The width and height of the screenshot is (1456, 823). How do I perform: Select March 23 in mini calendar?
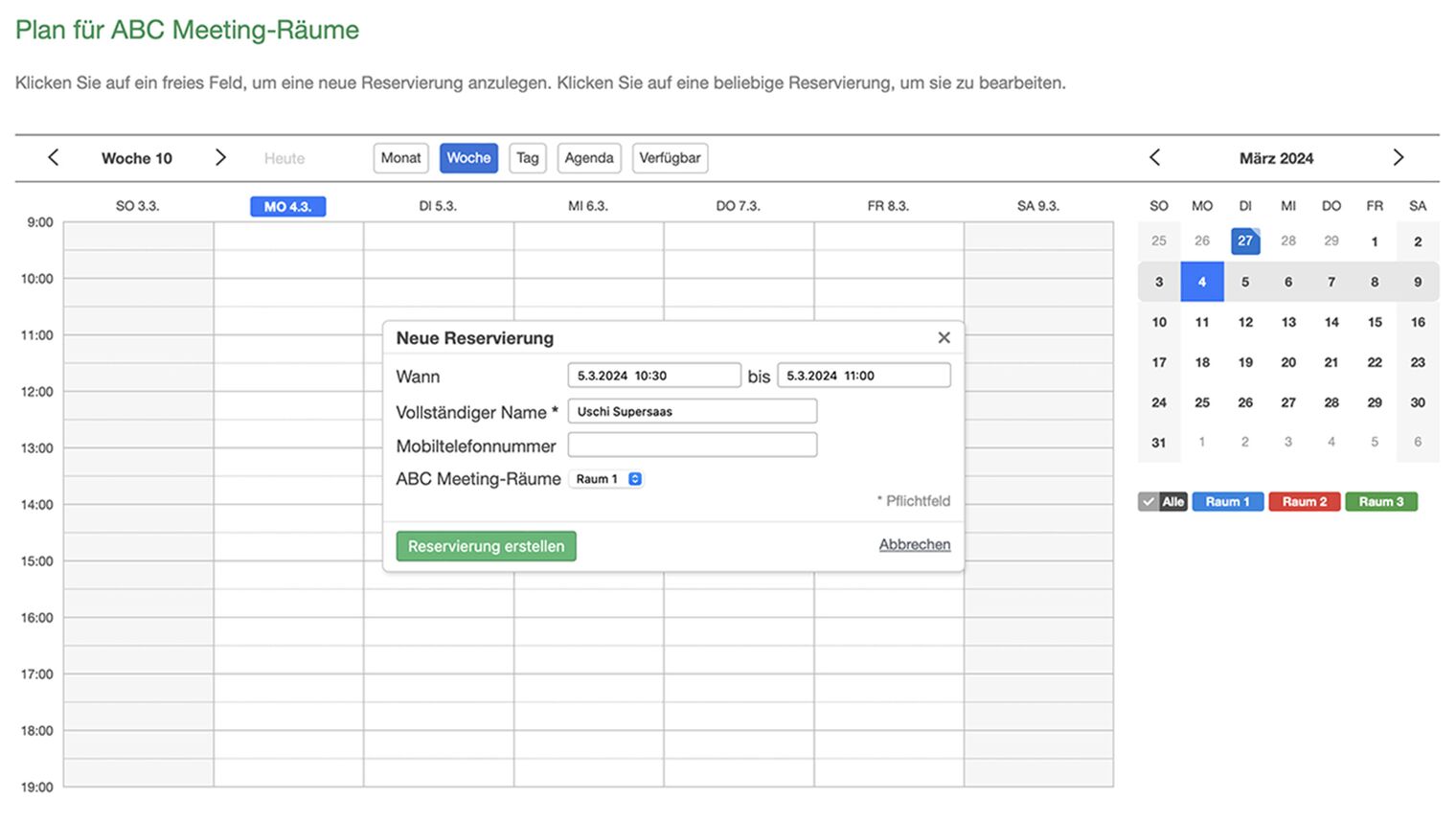pyautogui.click(x=1418, y=362)
